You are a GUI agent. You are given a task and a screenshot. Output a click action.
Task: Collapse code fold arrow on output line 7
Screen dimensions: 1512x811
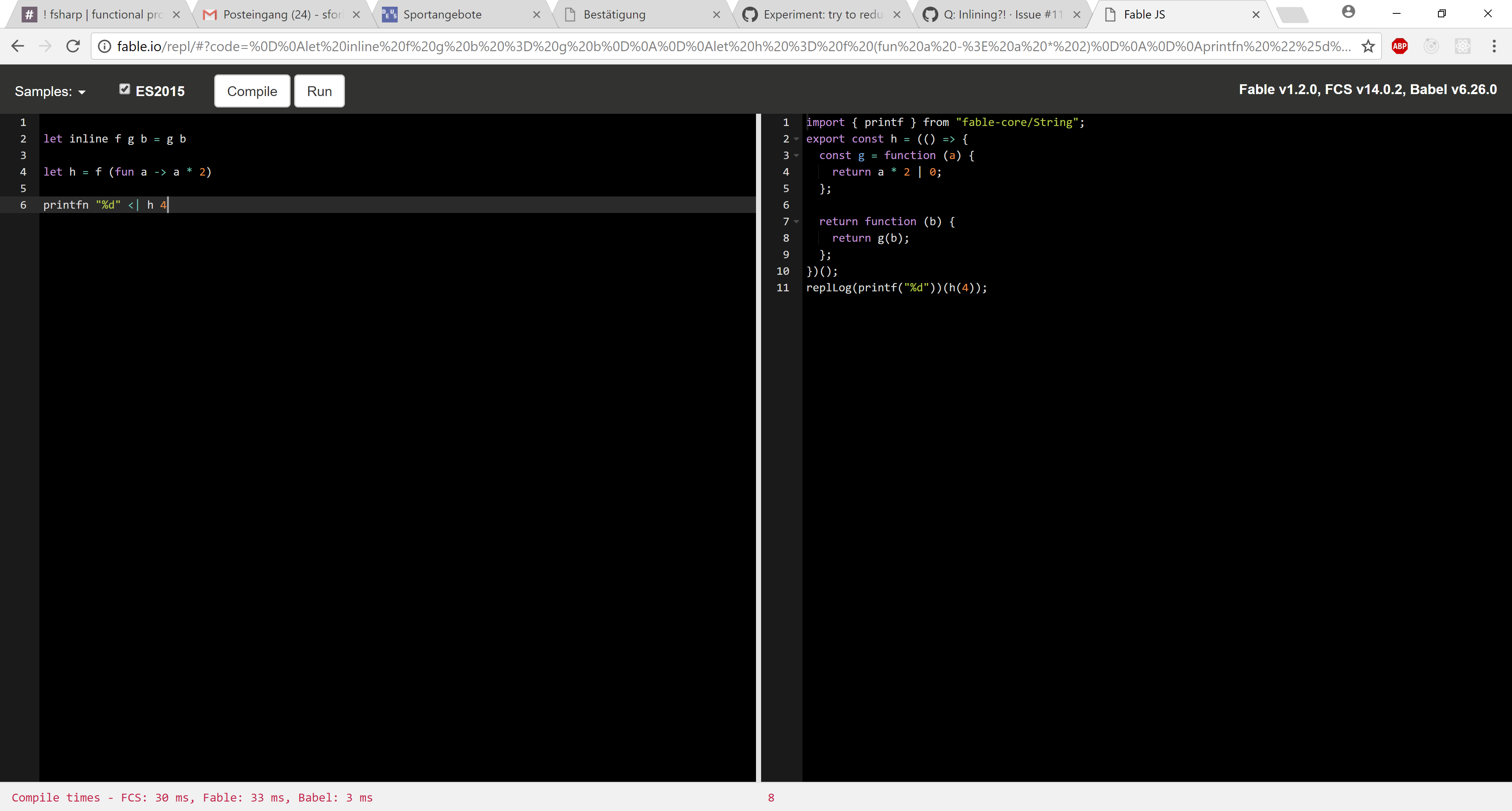coord(797,222)
